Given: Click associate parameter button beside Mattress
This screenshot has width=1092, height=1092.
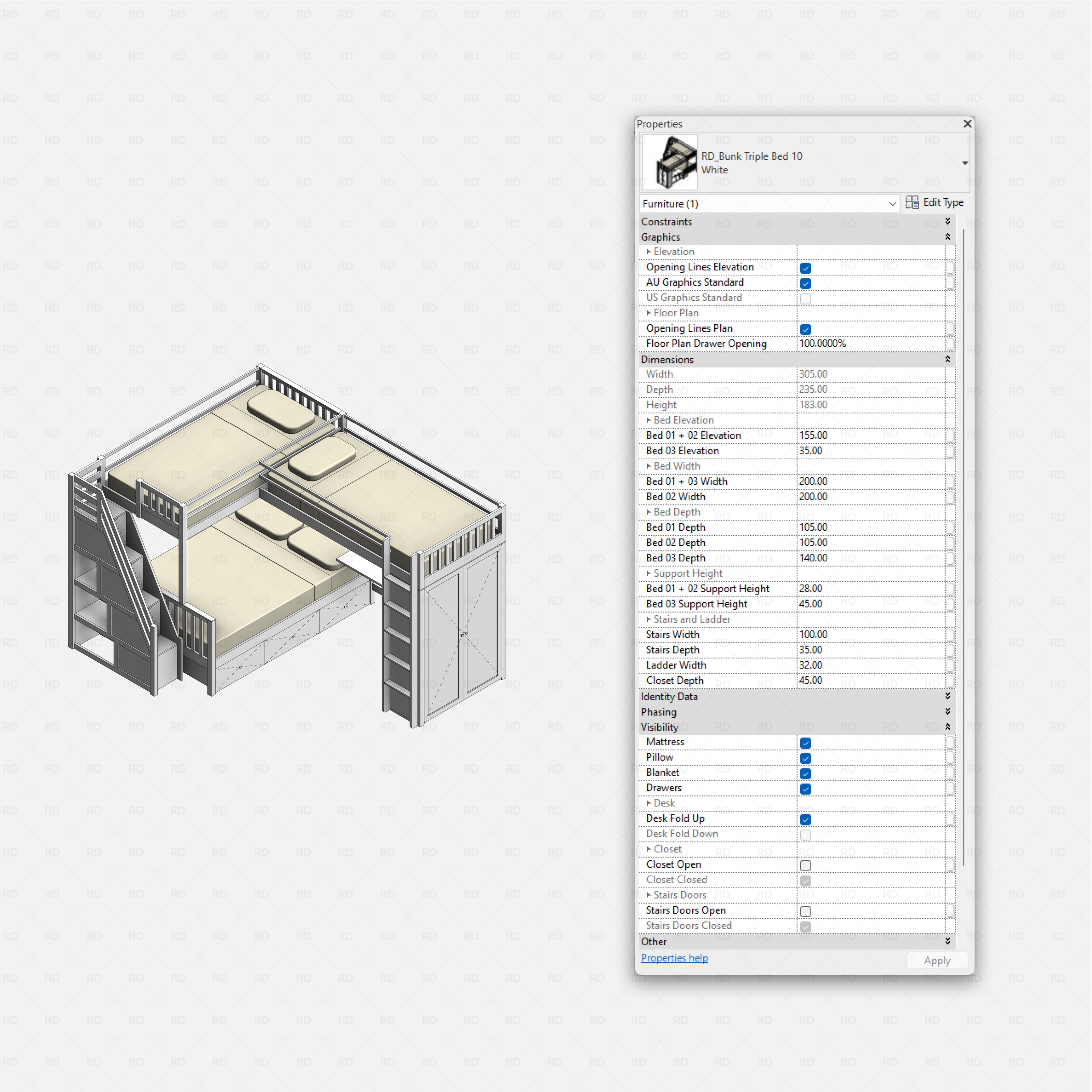Looking at the screenshot, I should pos(950,743).
